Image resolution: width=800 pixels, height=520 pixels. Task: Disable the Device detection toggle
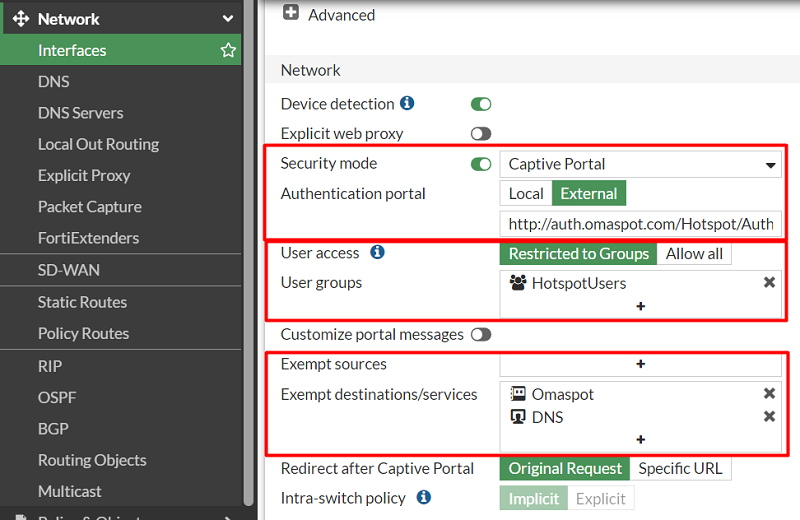click(x=481, y=104)
